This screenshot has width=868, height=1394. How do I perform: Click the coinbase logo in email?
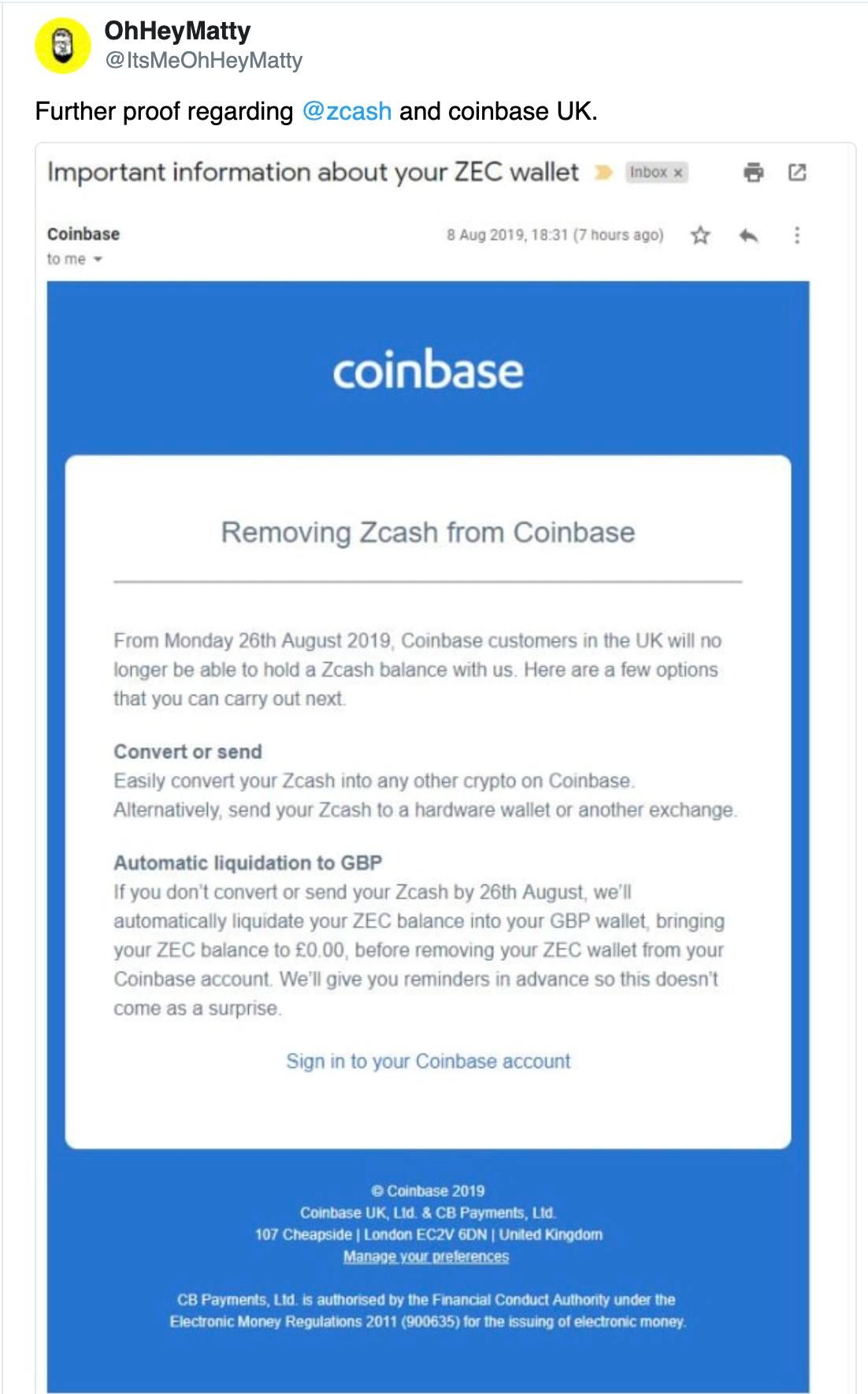tap(428, 369)
